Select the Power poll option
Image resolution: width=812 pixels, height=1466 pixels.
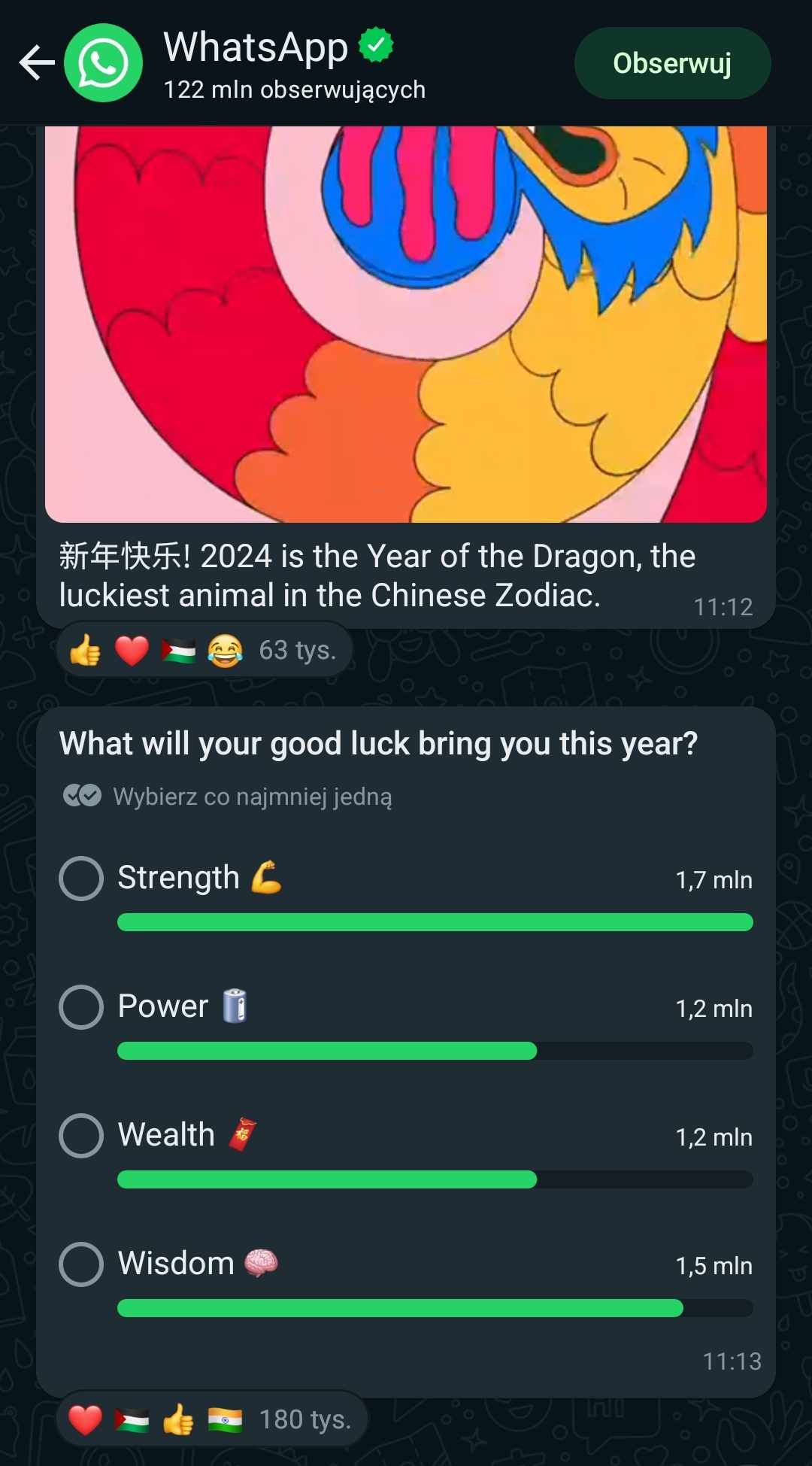click(x=81, y=1007)
